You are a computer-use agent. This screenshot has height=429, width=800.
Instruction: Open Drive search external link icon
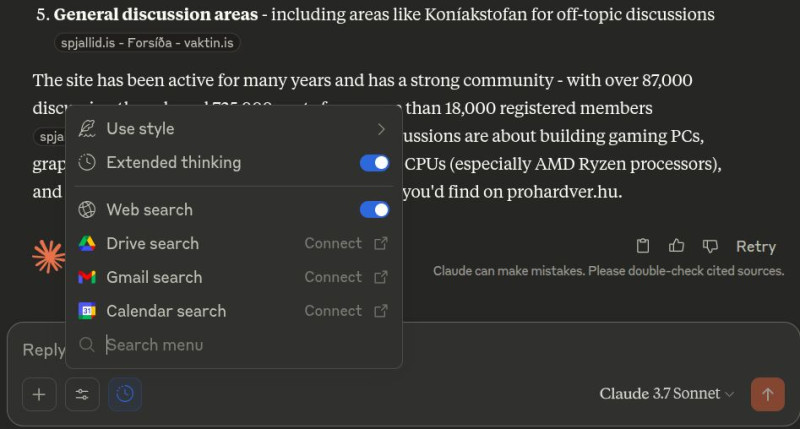click(x=380, y=243)
